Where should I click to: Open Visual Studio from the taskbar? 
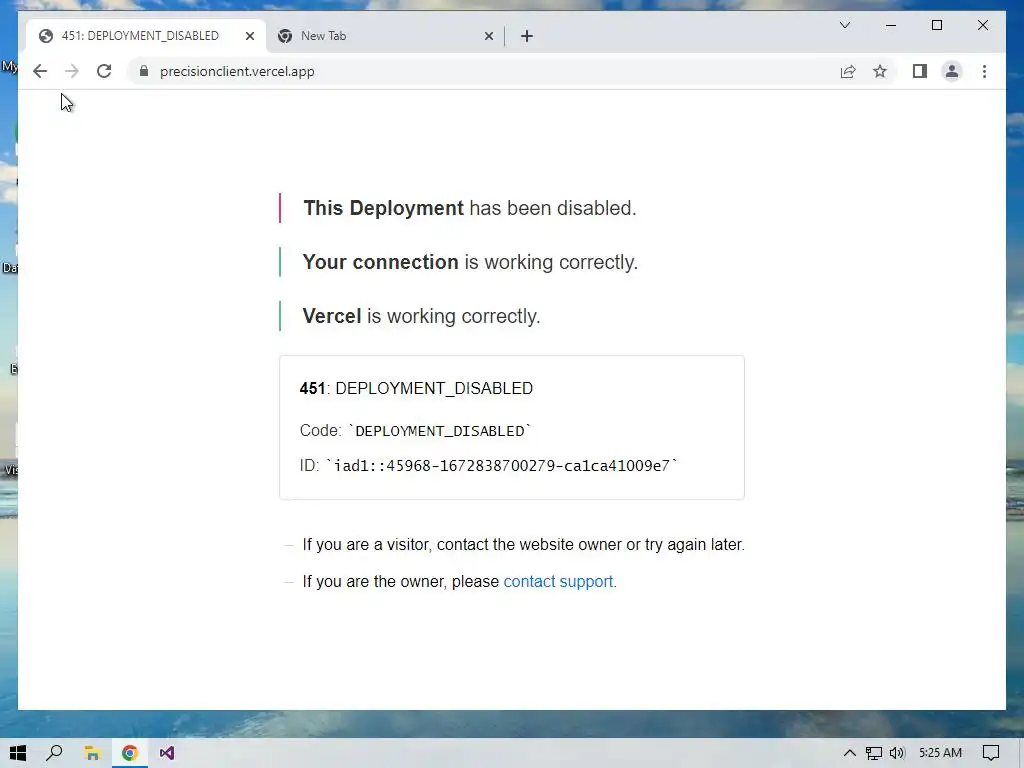(x=167, y=753)
